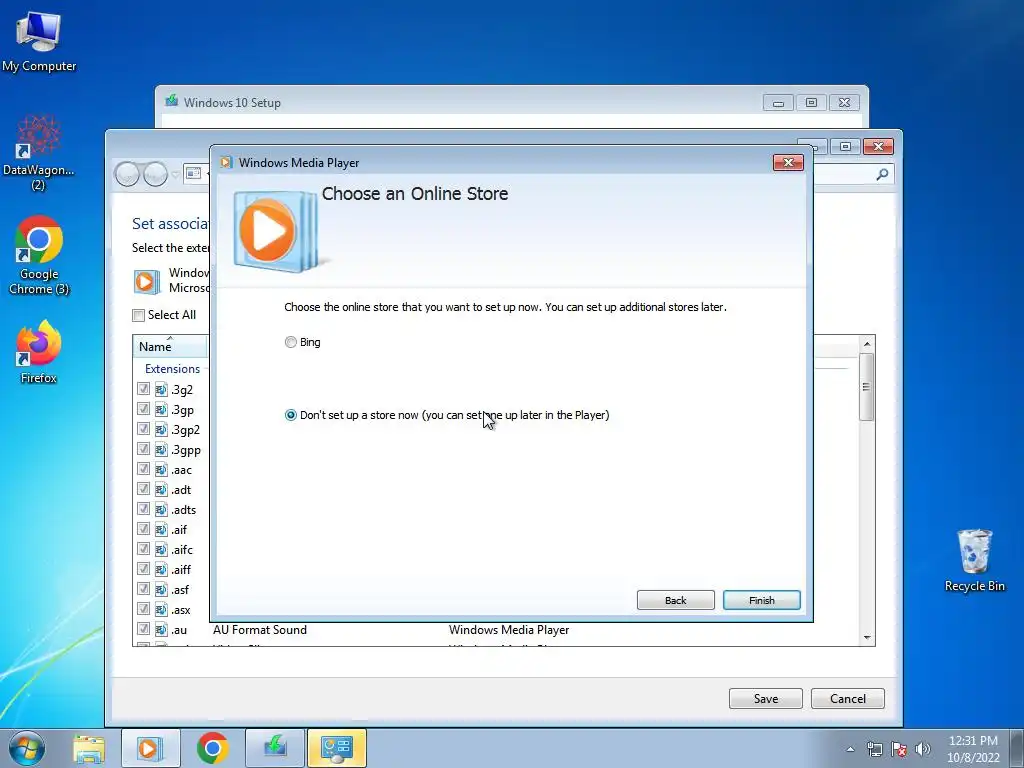Open the volume speaker tray icon

pos(922,749)
